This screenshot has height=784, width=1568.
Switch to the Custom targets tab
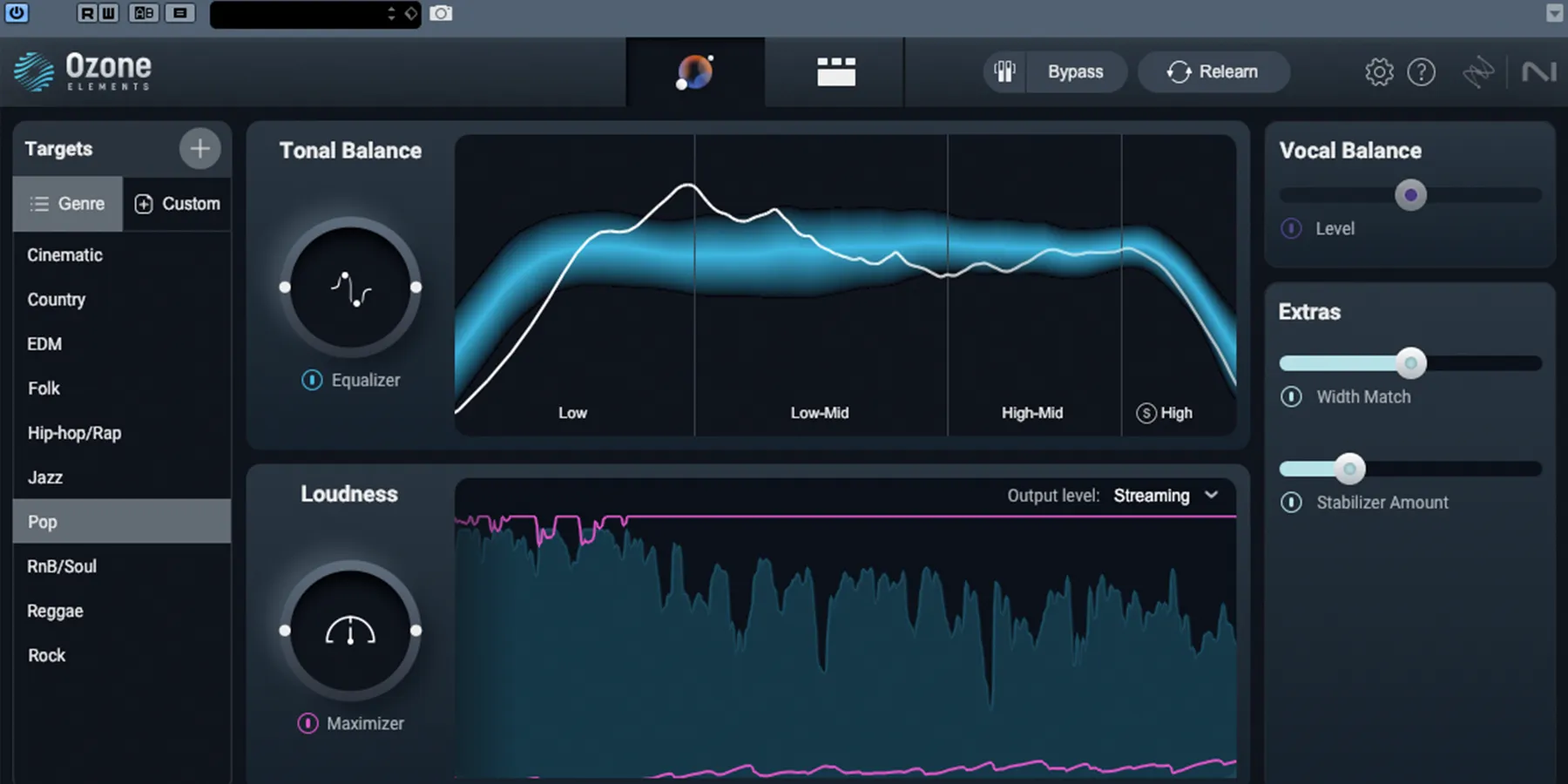(178, 204)
